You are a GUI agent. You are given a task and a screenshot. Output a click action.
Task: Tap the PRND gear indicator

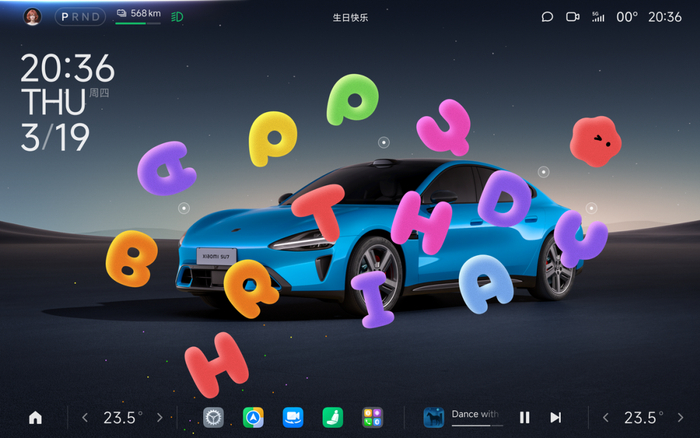tap(80, 17)
